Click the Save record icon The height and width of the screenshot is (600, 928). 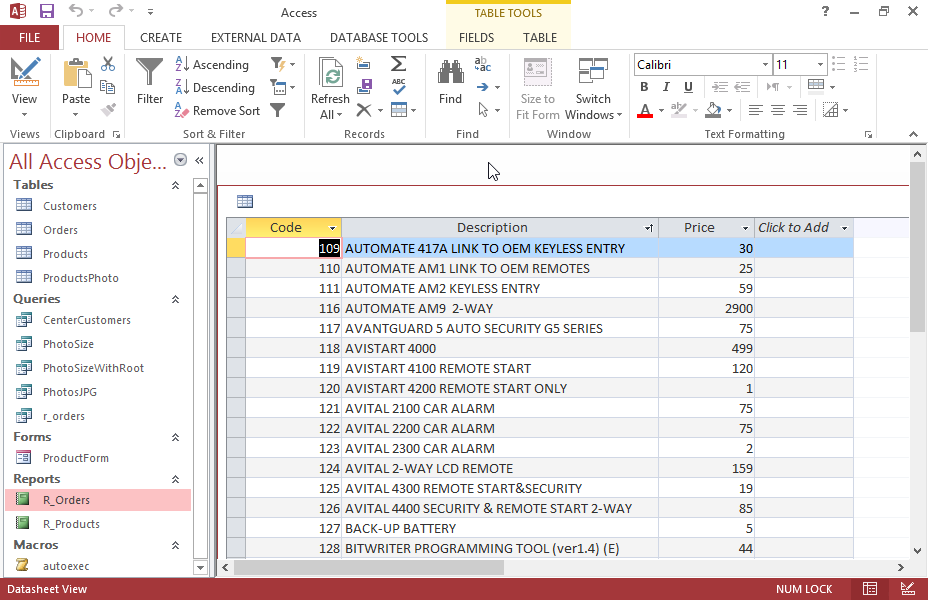[365, 86]
